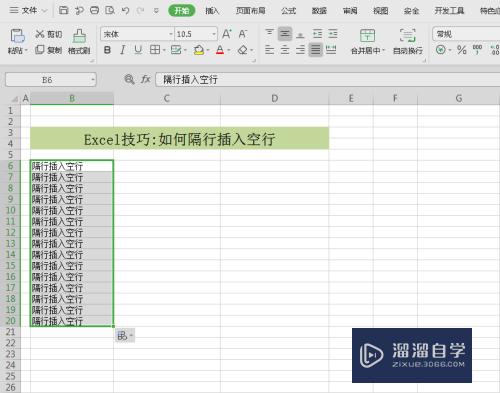Decrease font size with A- icon
Image resolution: width=500 pixels, height=393 pixels.
pyautogui.click(x=243, y=34)
